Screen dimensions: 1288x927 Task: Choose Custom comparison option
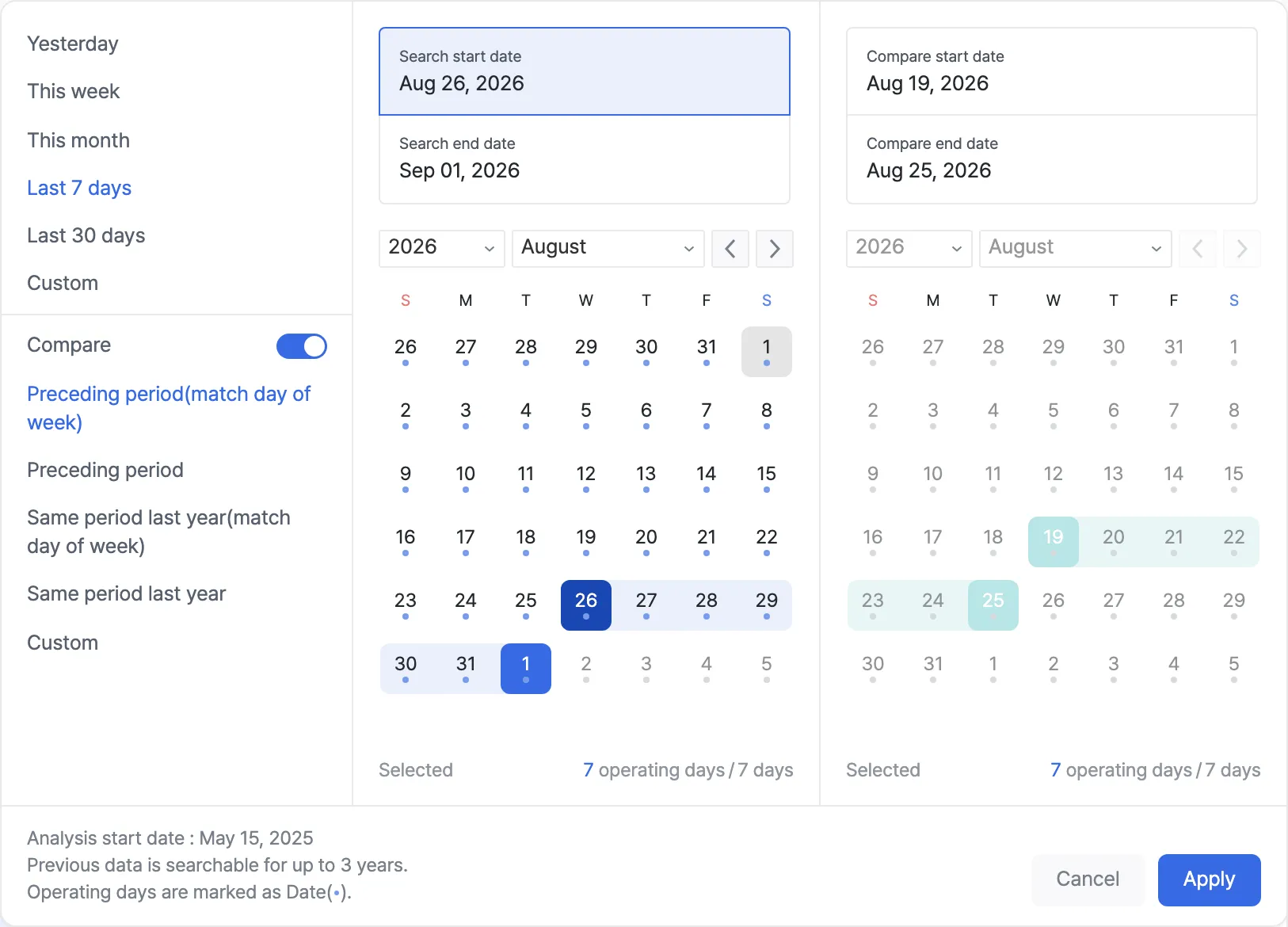coord(63,643)
